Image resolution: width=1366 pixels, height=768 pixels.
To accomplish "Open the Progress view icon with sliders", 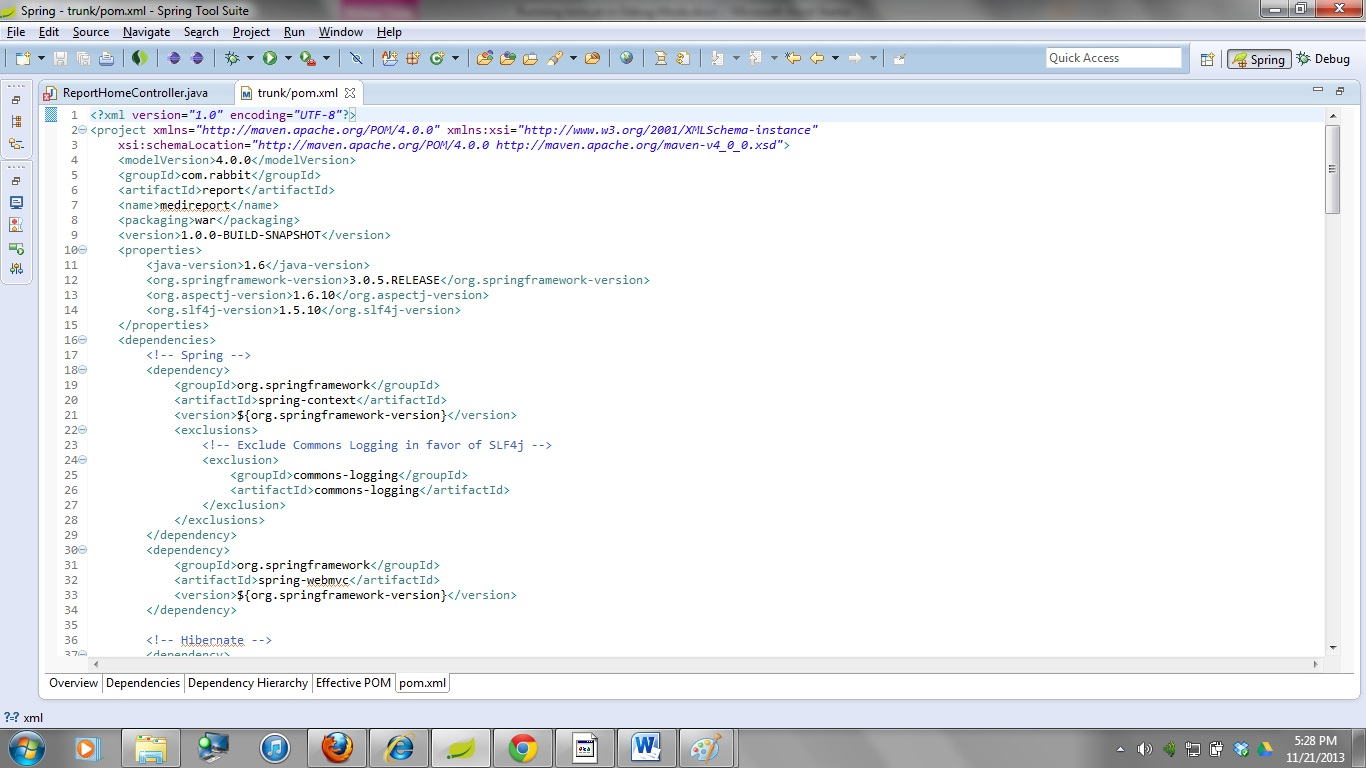I will [x=16, y=269].
